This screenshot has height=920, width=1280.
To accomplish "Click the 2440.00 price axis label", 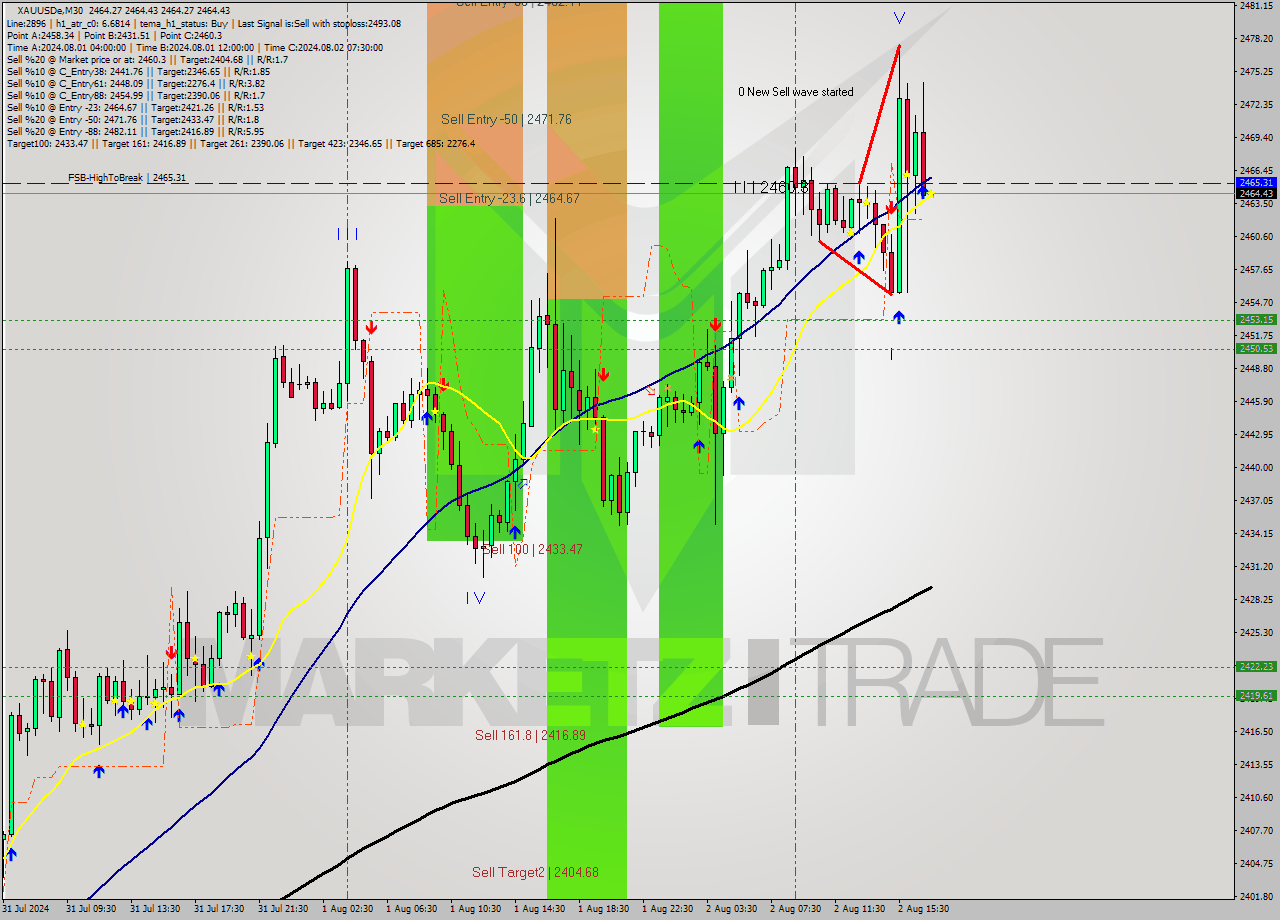I will click(1256, 467).
